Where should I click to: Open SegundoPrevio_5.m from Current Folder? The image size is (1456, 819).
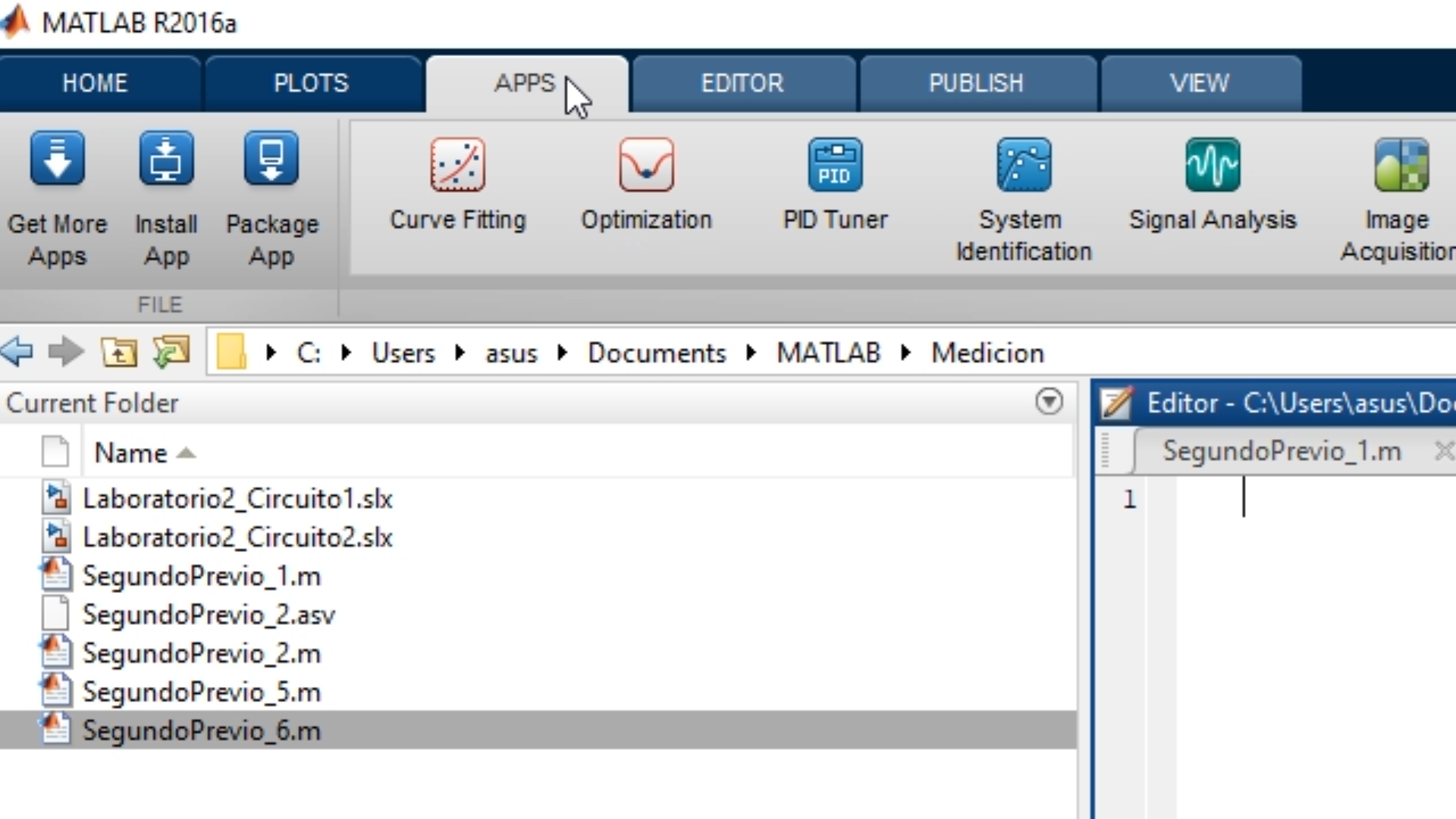coord(201,691)
